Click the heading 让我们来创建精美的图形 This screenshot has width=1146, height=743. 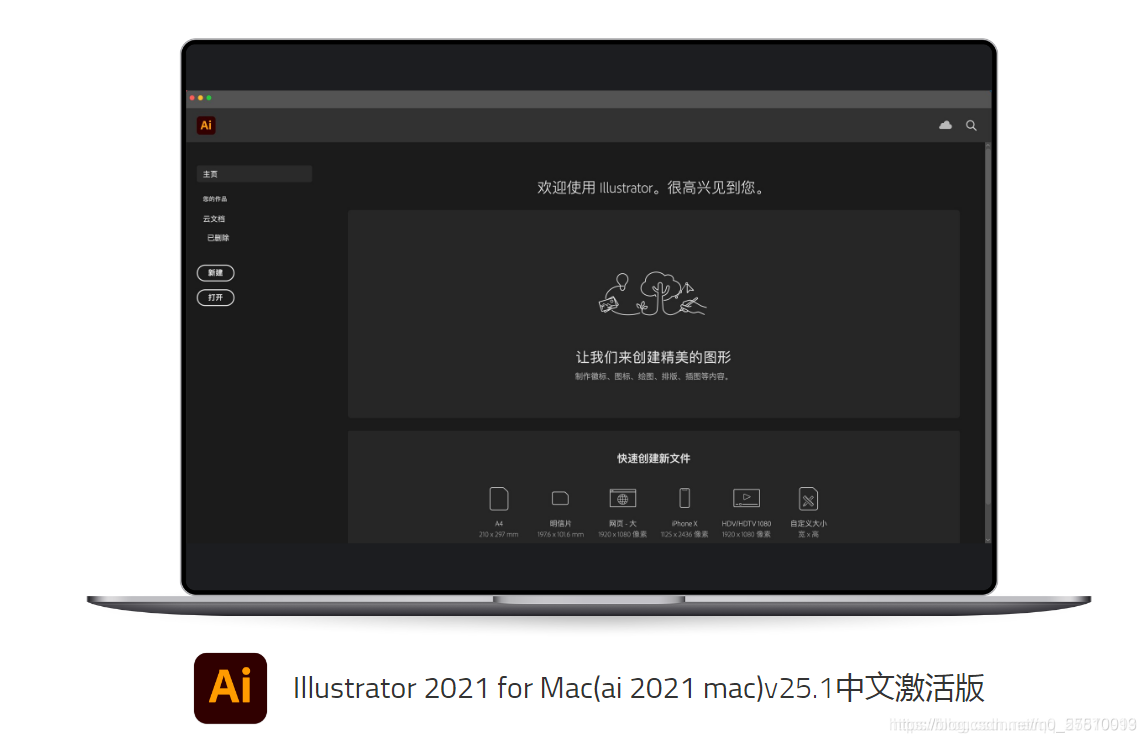coord(653,357)
